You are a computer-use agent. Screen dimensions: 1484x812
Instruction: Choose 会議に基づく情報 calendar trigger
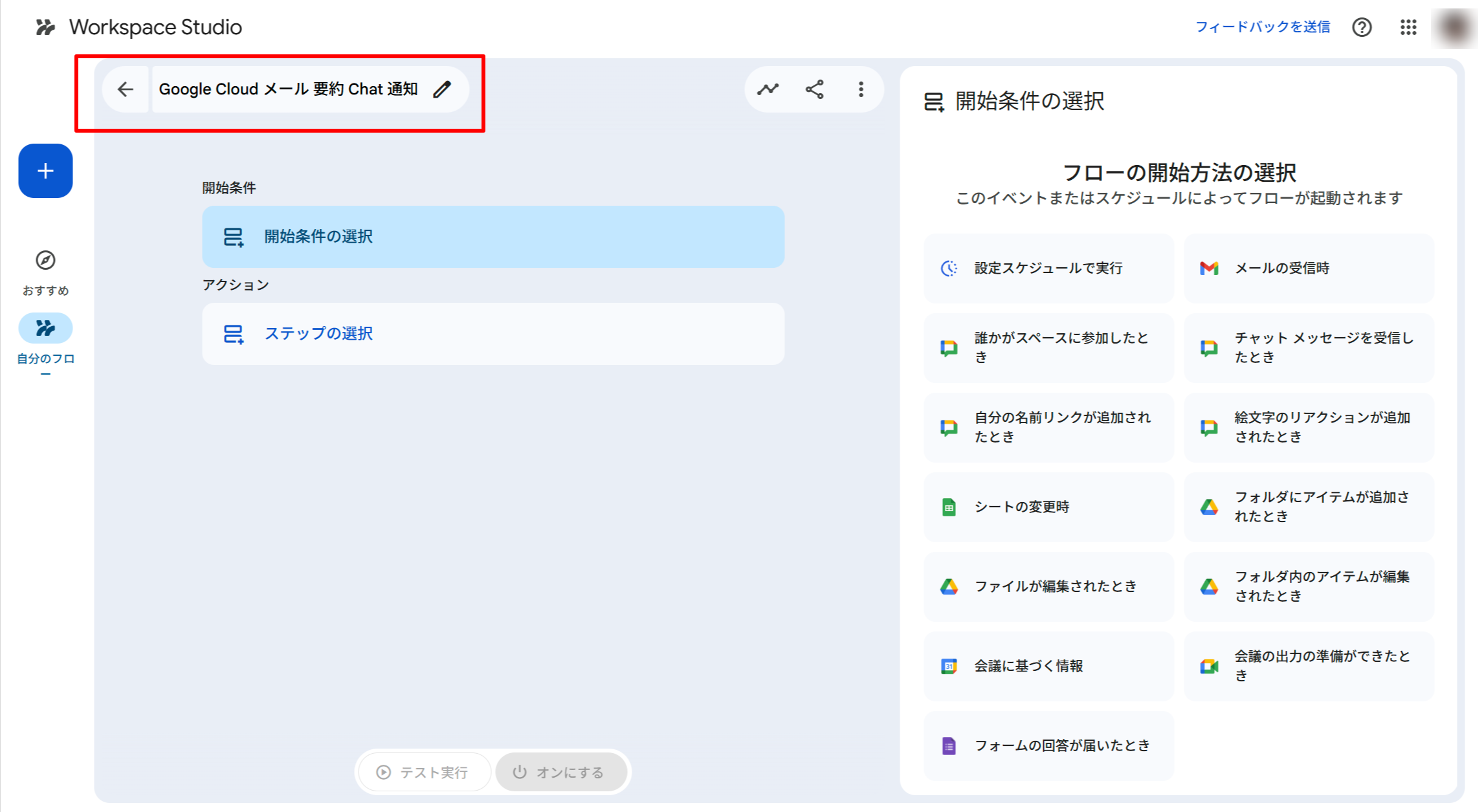coord(1048,666)
